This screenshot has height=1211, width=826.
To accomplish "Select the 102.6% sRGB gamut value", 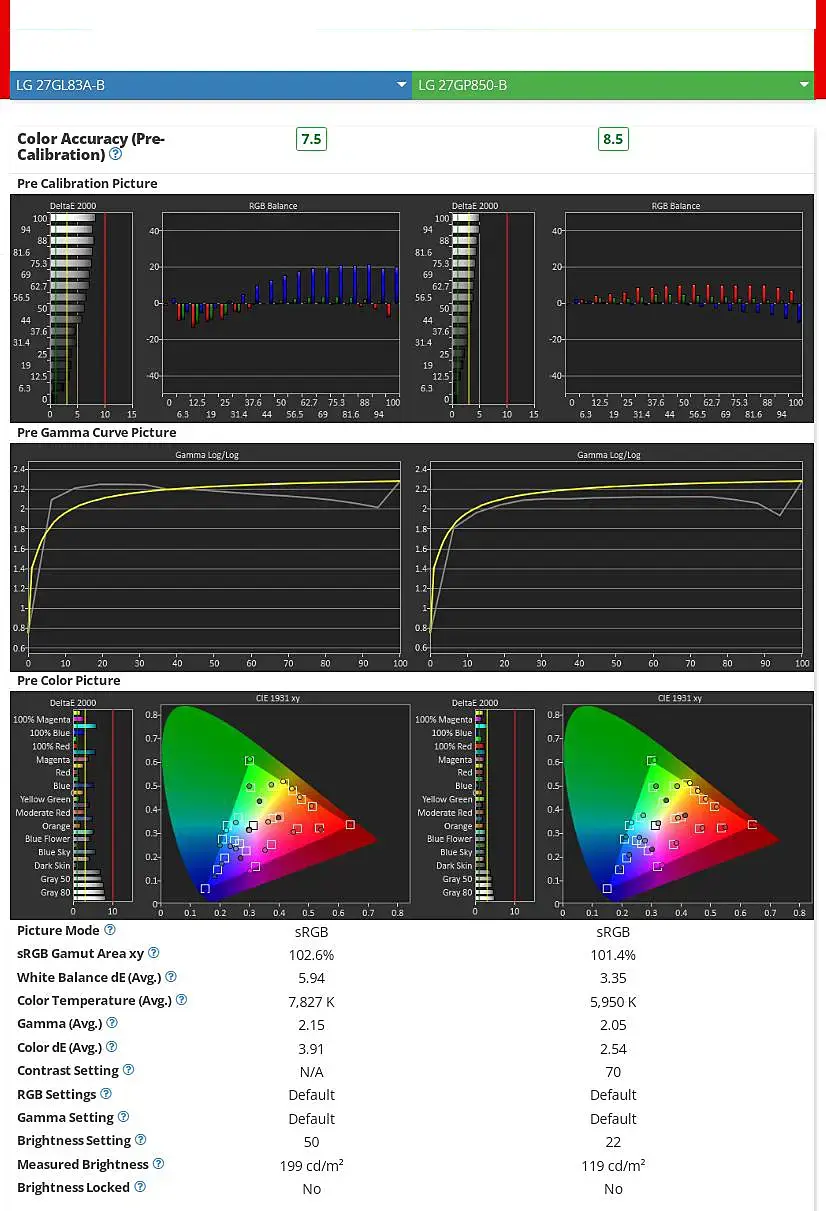I will 311,955.
